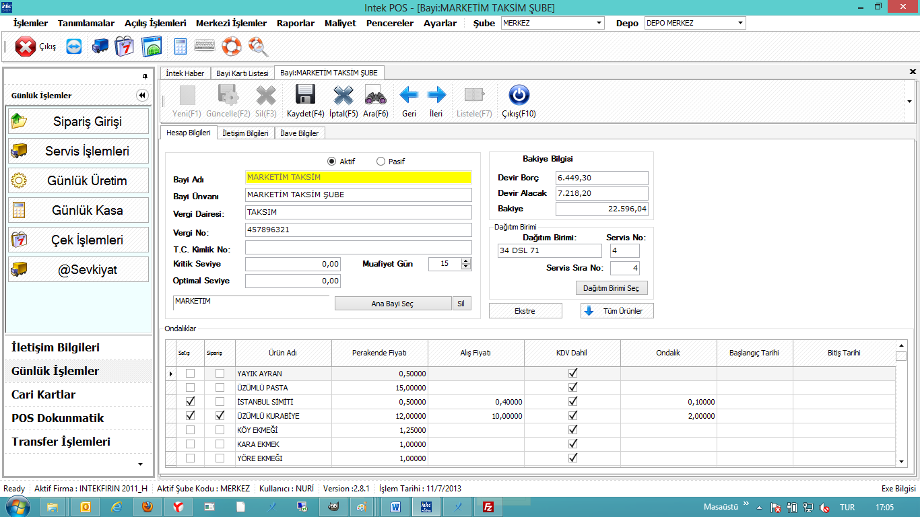Viewport: 920px width, 517px height.
Task: Open the Depo DEPO MERKEZ dropdown
Action: [739, 21]
